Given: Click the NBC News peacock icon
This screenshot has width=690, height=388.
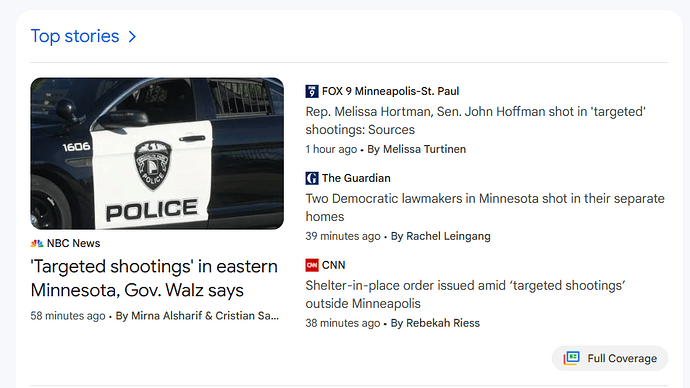Looking at the screenshot, I should click(37, 243).
